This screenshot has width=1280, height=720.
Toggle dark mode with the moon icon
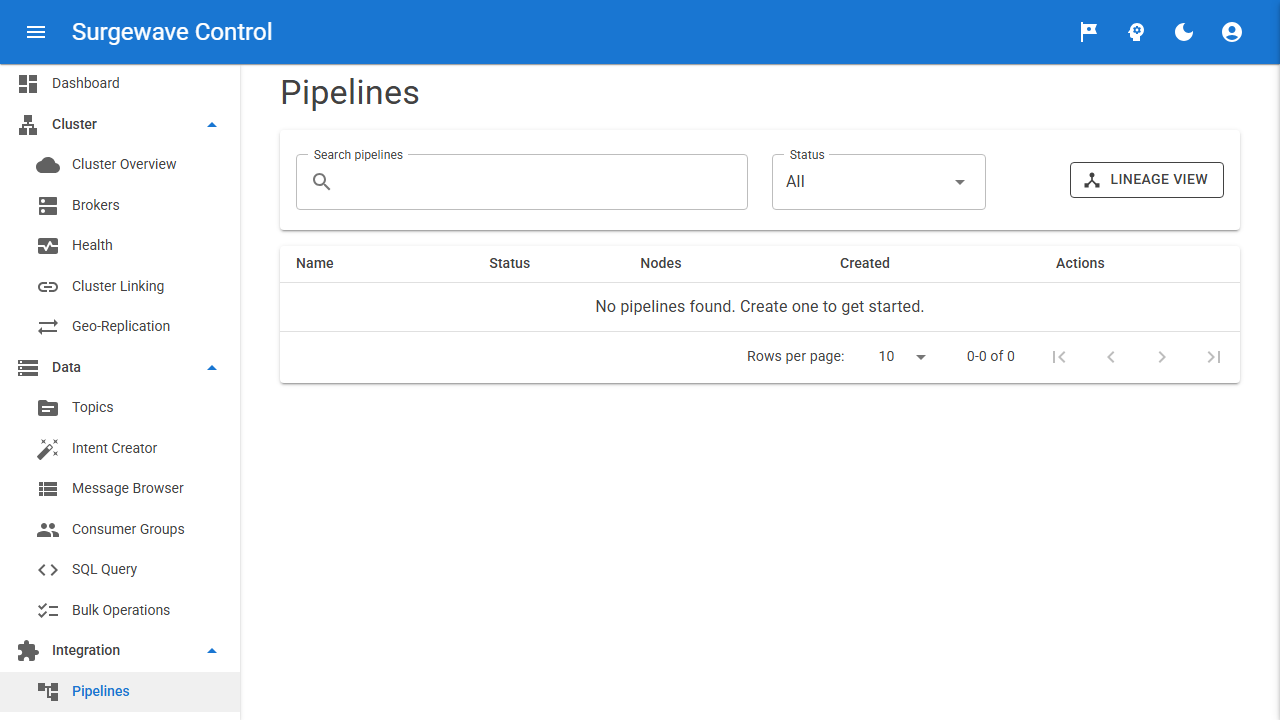[x=1184, y=32]
